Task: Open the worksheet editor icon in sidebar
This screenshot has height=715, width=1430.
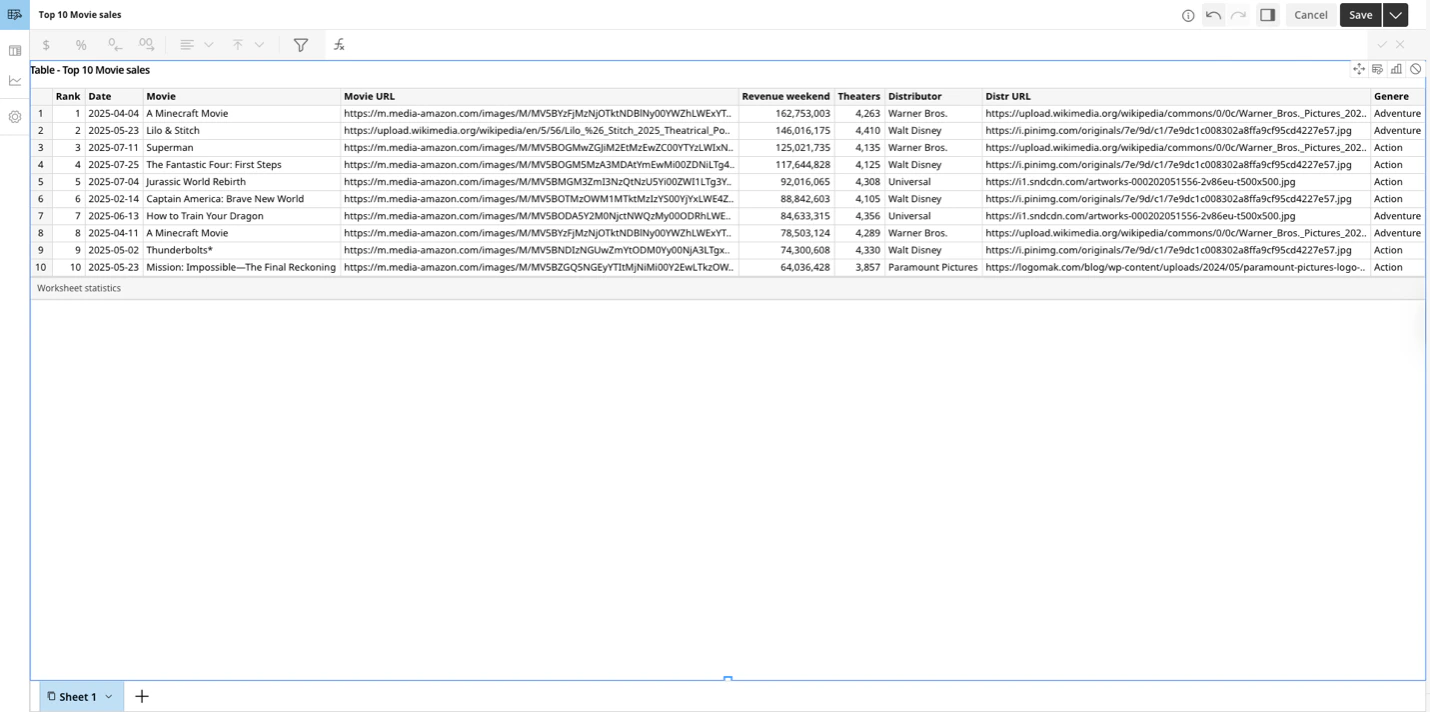Action: pyautogui.click(x=14, y=15)
